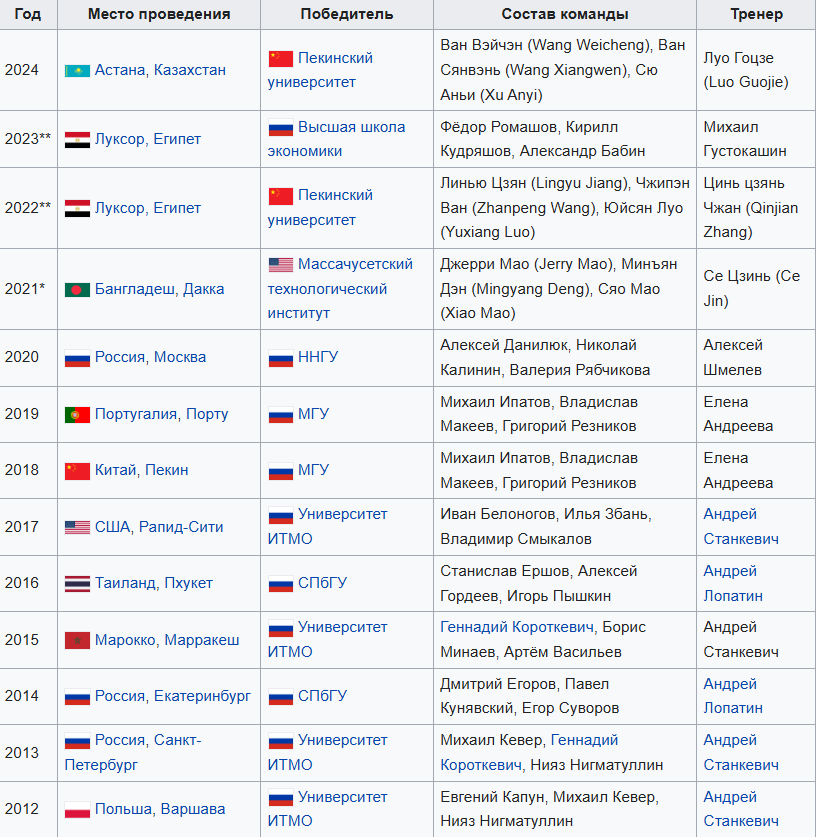Open Андрей Лопатин link in 2014 row
Image resolution: width=816 pixels, height=837 pixels.
(733, 696)
